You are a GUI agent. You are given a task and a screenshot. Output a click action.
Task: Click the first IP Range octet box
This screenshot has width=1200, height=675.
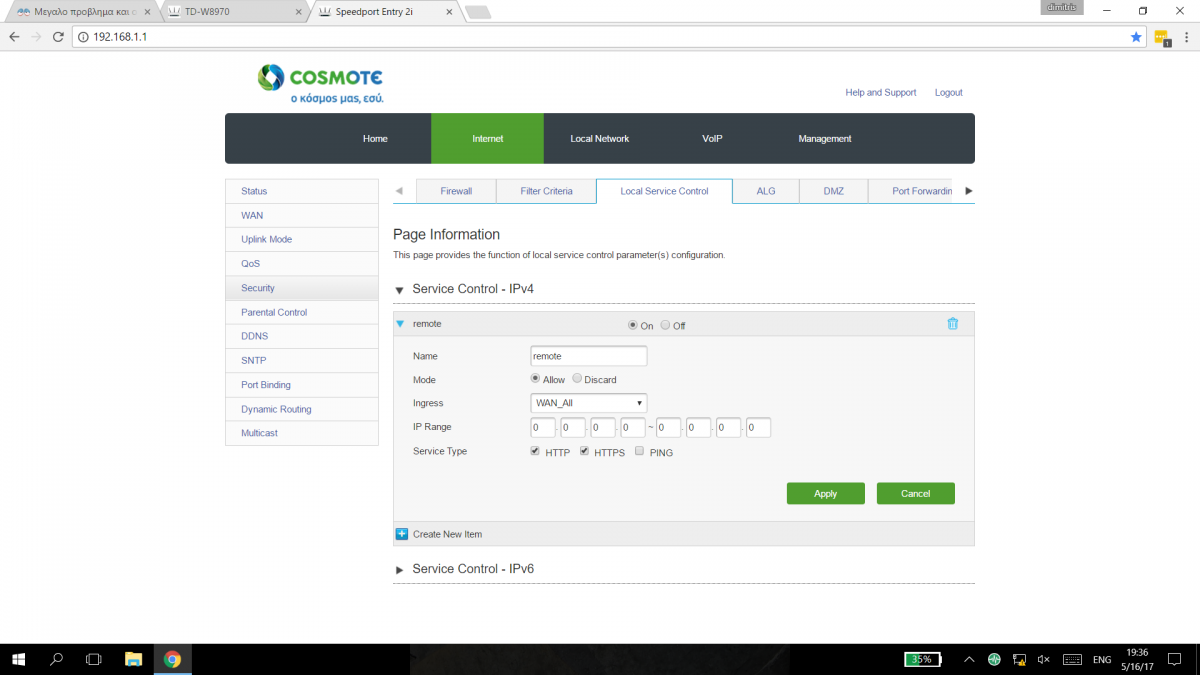pyautogui.click(x=543, y=428)
